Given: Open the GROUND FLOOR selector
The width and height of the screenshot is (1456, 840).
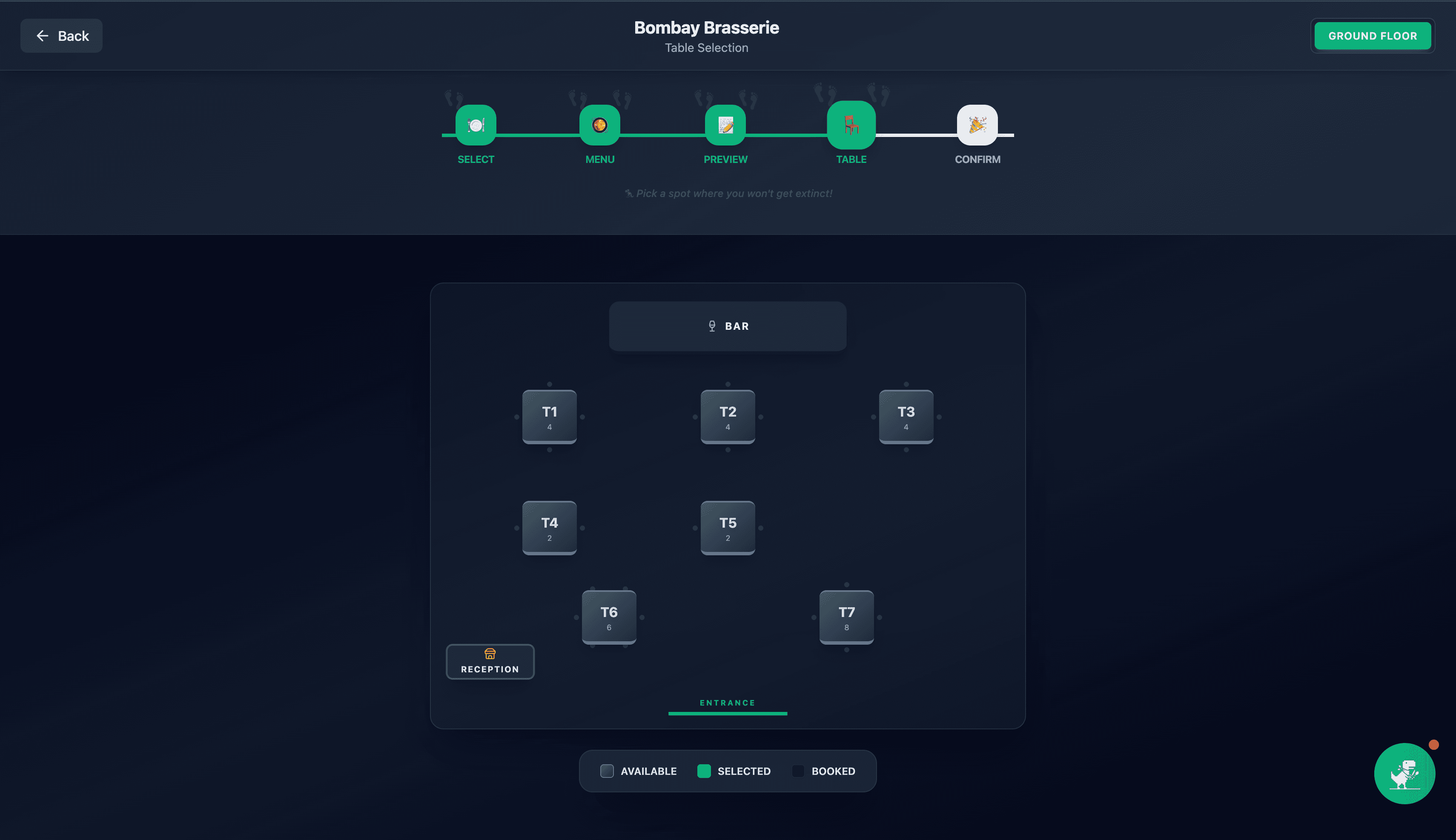Looking at the screenshot, I should click(1372, 35).
